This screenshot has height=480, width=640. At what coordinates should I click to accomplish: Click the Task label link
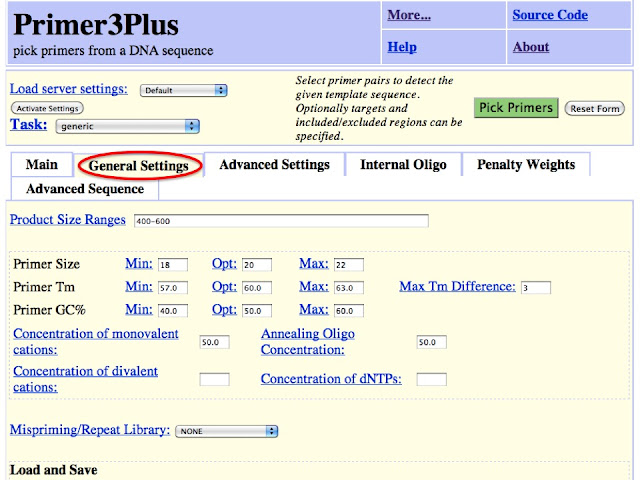29,124
